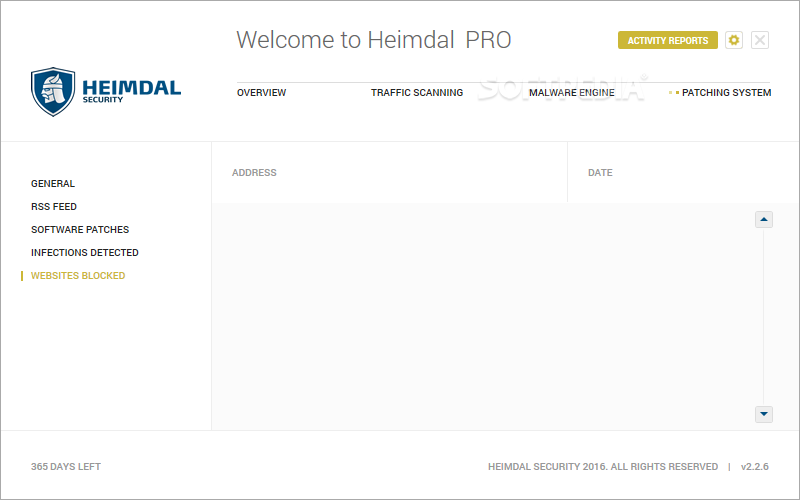Select Websites Blocked in sidebar

(x=78, y=276)
